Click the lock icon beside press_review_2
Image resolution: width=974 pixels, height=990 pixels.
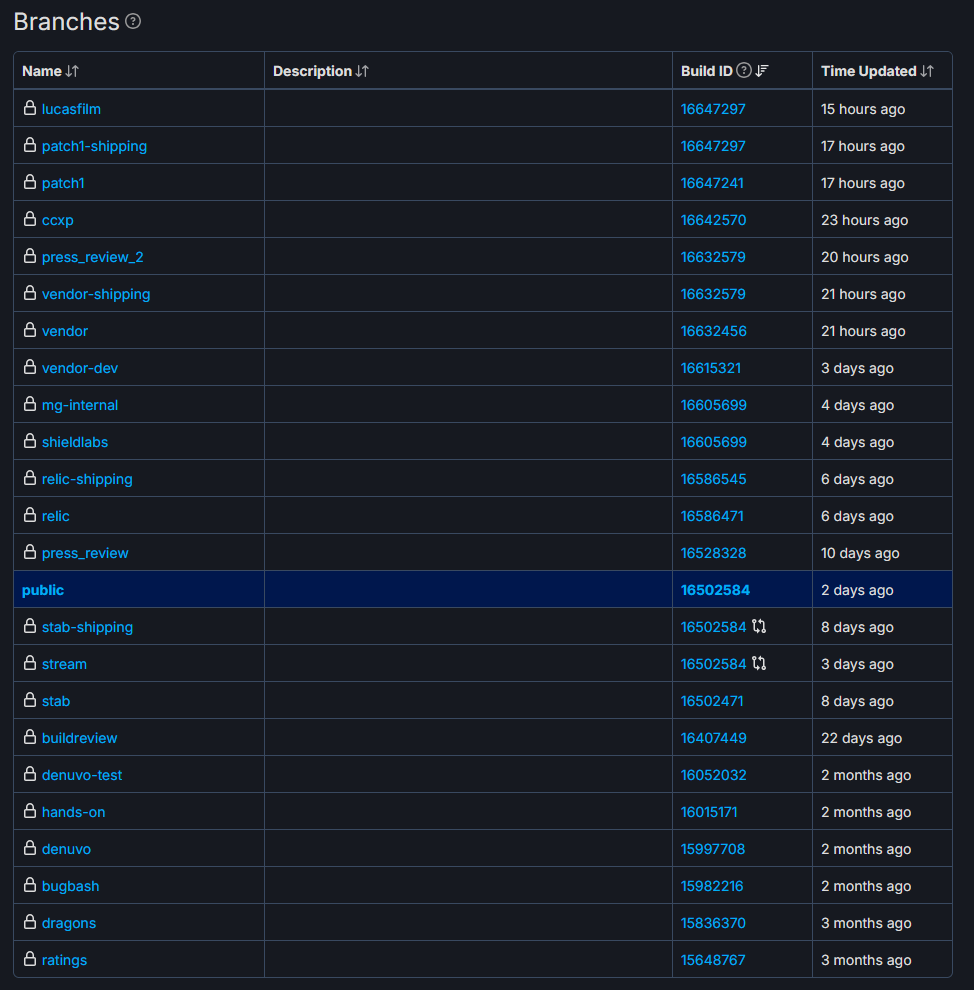click(x=28, y=256)
